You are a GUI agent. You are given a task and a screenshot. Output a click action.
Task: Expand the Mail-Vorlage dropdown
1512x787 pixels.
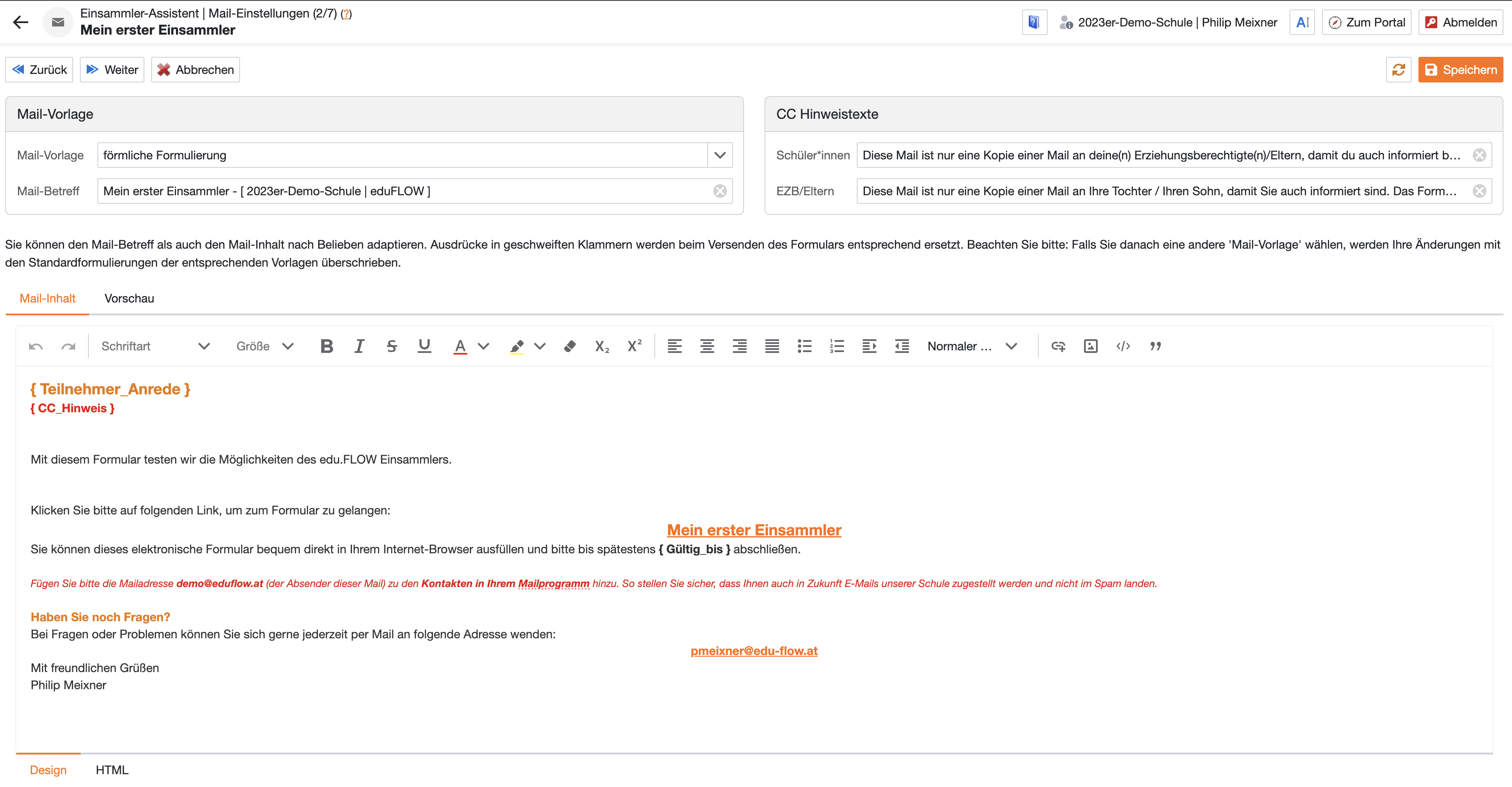pos(720,155)
